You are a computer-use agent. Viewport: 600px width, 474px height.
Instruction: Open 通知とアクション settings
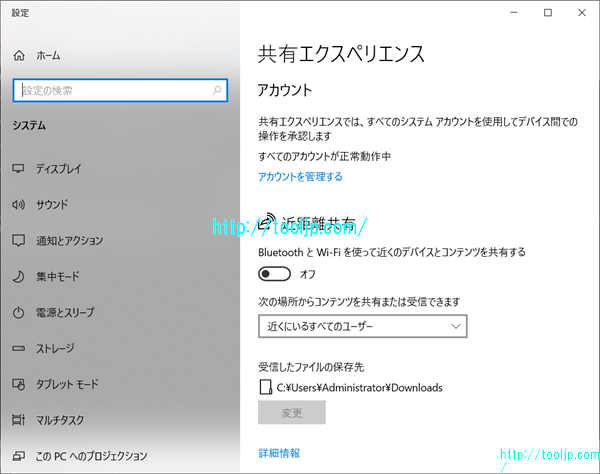[70, 240]
